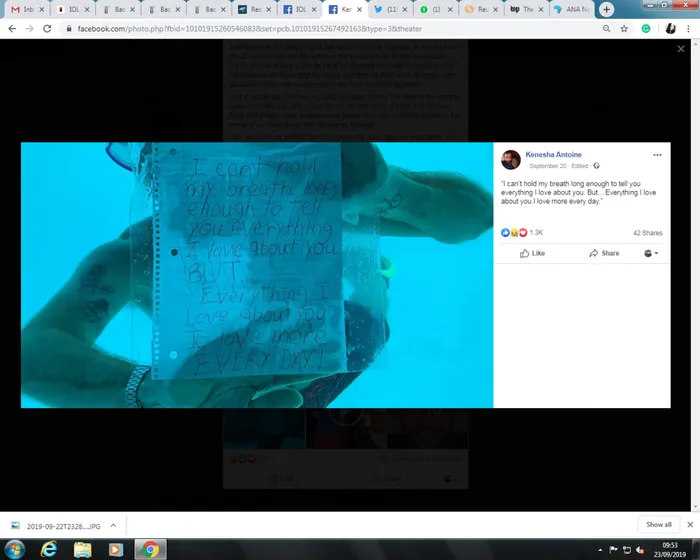
Task: Open the Windows Start menu
Action: [x=15, y=549]
